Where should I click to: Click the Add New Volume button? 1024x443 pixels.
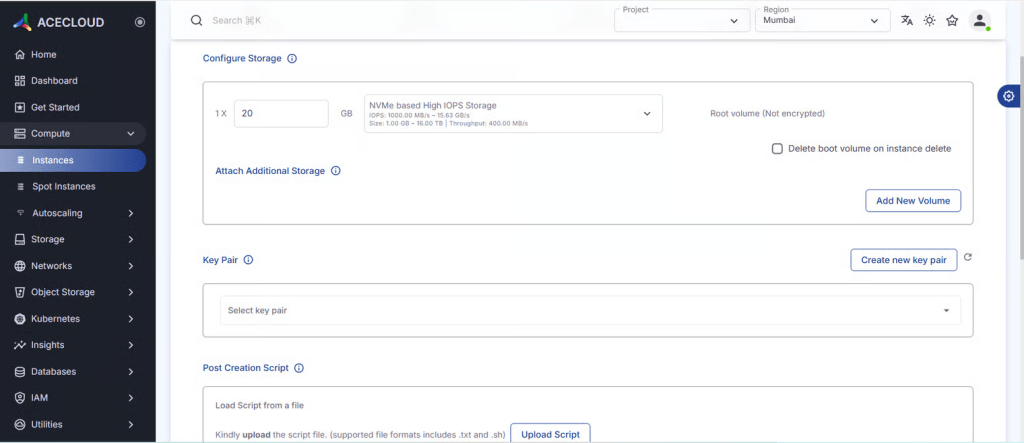(x=913, y=201)
